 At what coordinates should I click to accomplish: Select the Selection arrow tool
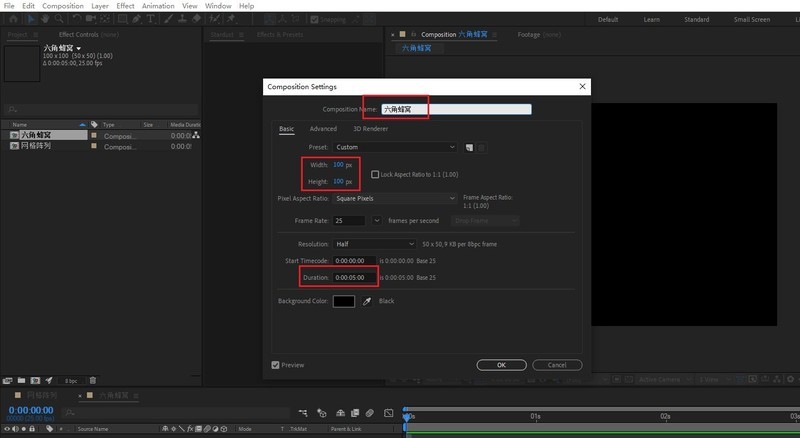pos(28,19)
